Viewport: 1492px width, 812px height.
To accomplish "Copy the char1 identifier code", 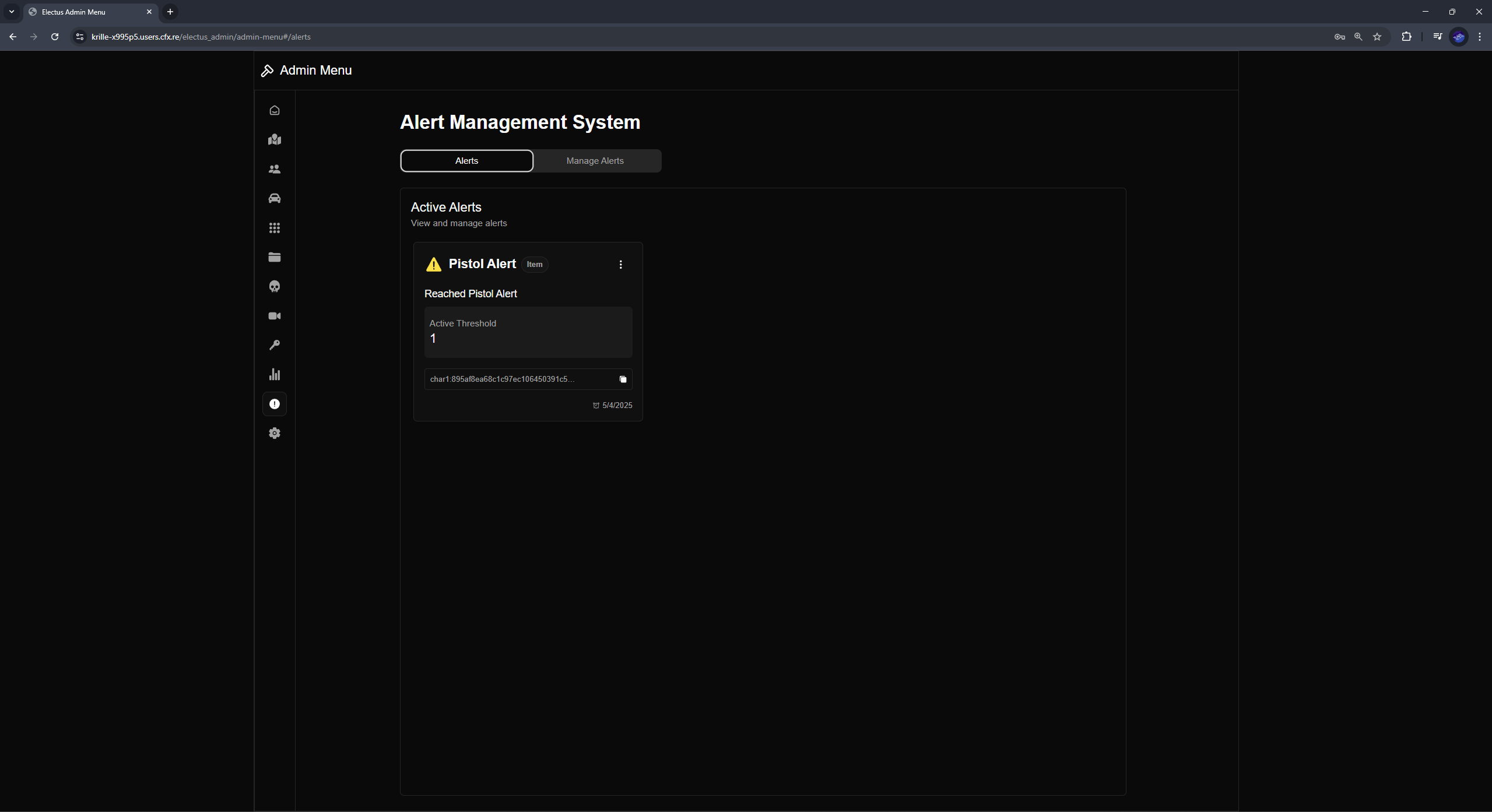I will point(622,379).
